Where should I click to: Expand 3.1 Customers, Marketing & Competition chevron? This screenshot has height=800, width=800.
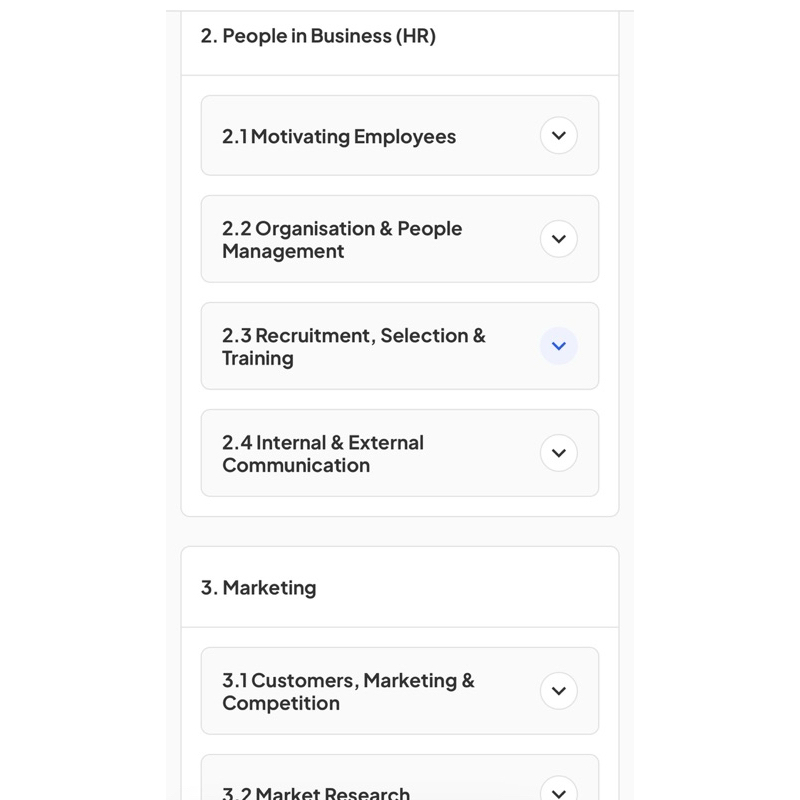point(559,691)
